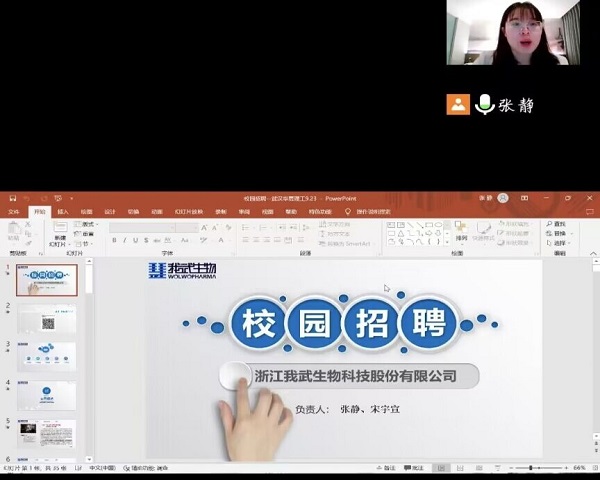The width and height of the screenshot is (600, 480).
Task: Click the Convert to SmartArt button
Action: [x=346, y=243]
